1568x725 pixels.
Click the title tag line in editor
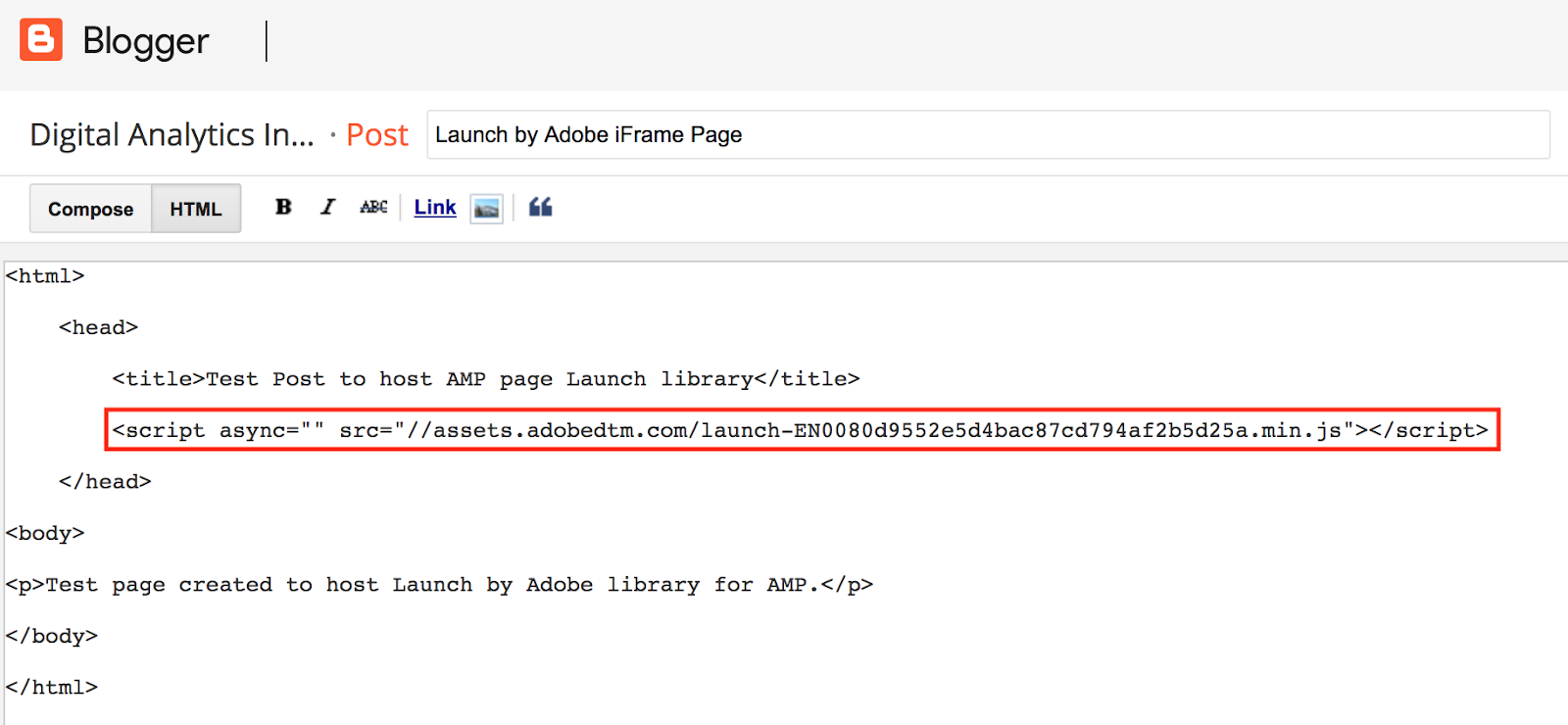point(485,379)
